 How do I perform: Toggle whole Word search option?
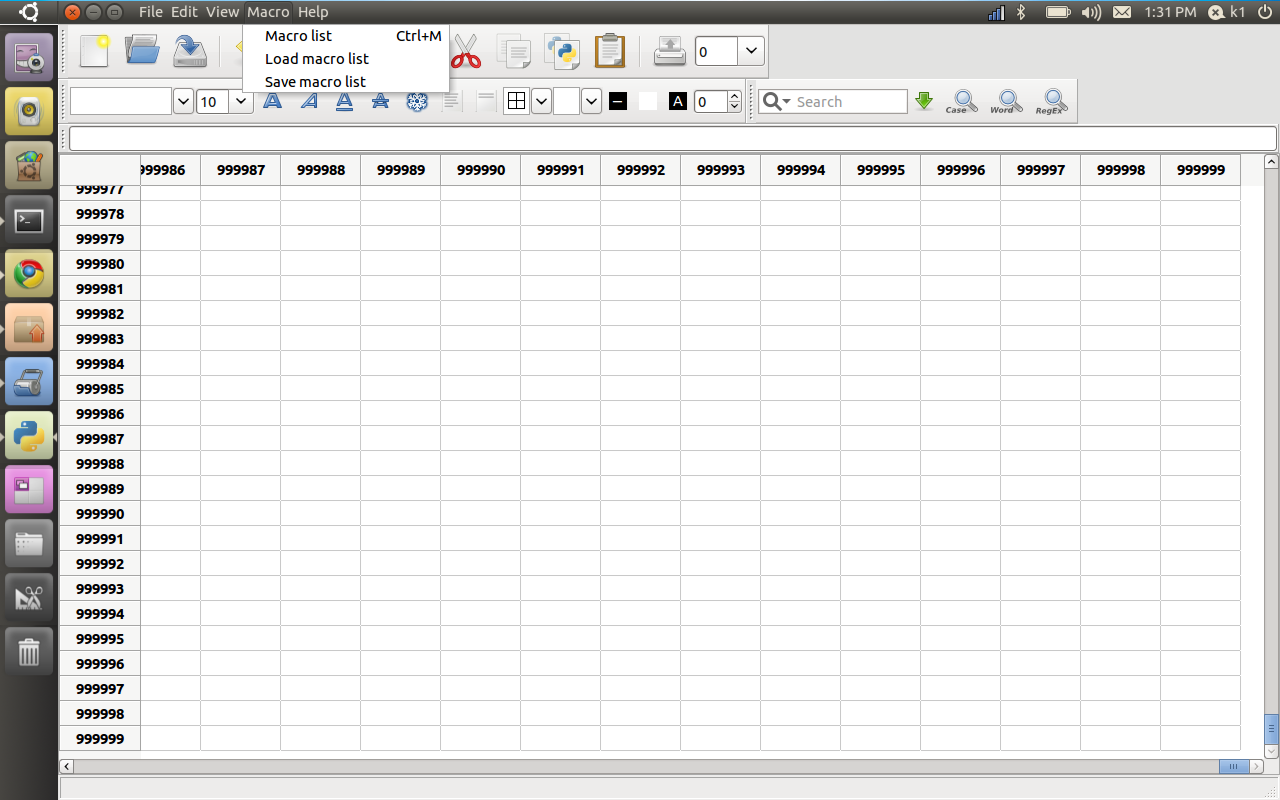pos(1006,101)
